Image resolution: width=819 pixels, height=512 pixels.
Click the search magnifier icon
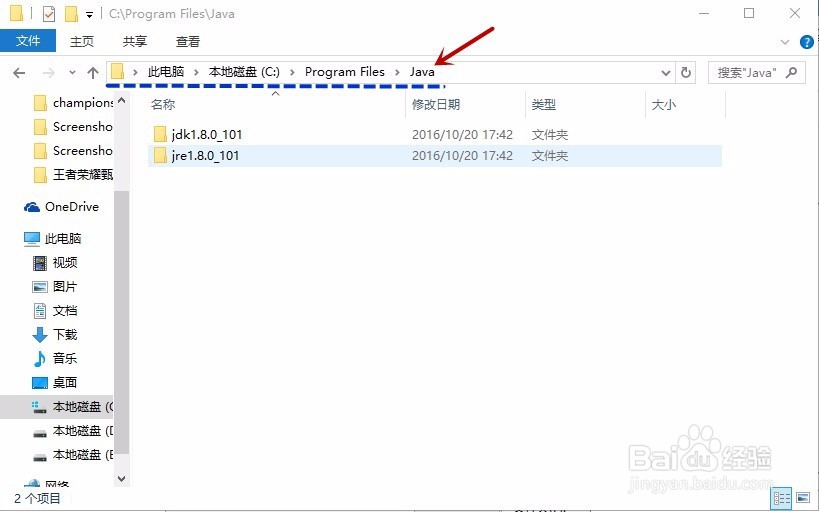pos(792,72)
